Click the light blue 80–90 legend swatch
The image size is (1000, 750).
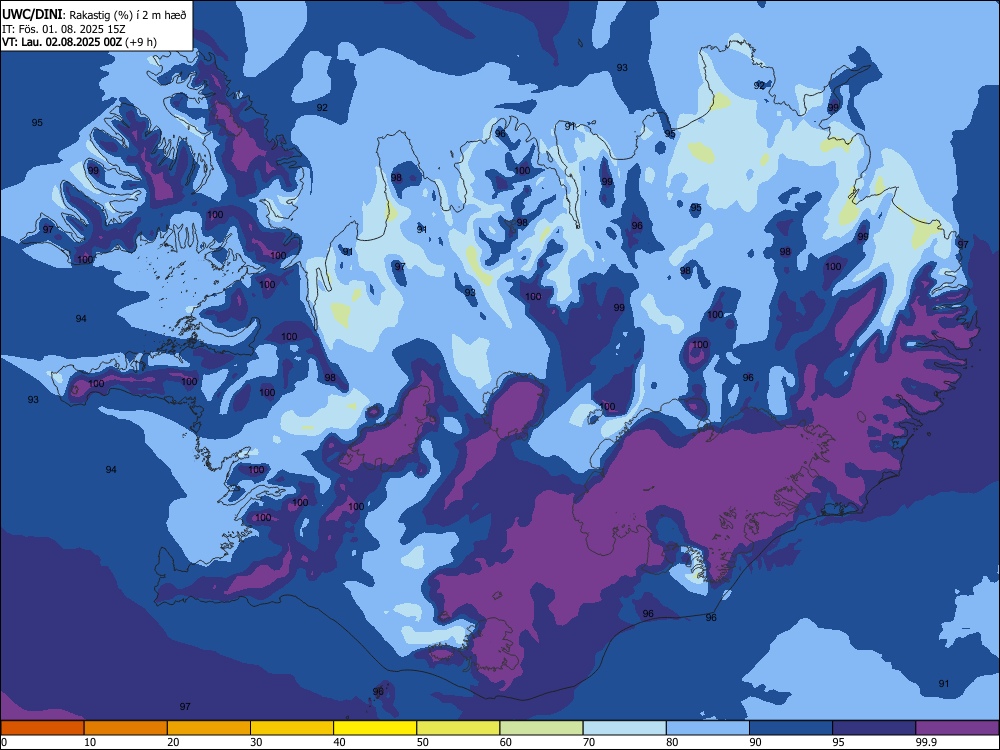708,728
